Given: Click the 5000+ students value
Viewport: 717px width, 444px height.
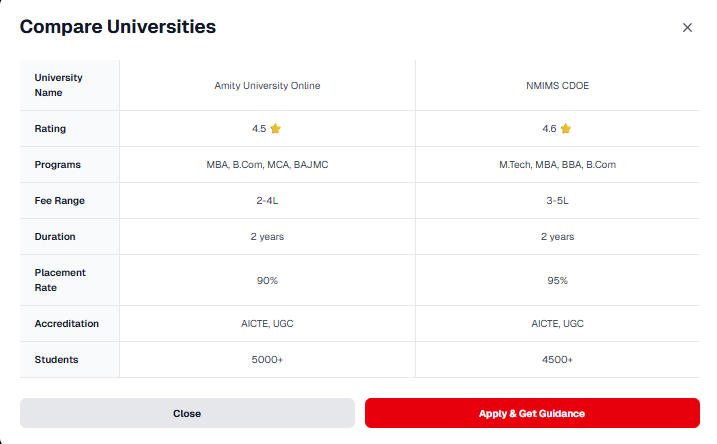Looking at the screenshot, I should (267, 359).
